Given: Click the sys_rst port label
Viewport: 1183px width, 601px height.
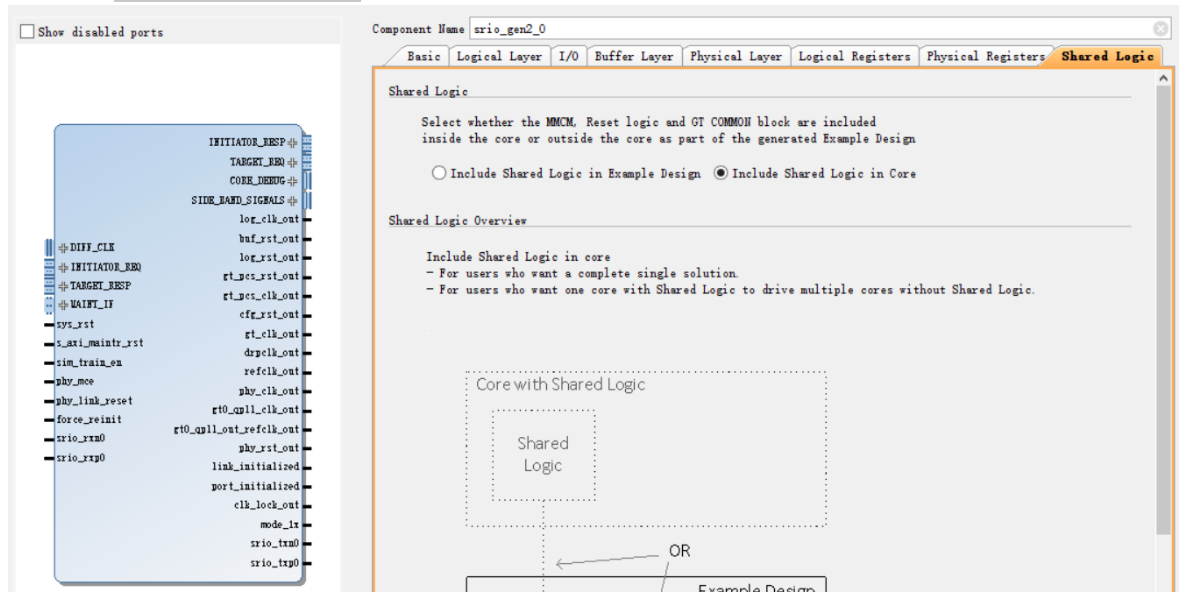Looking at the screenshot, I should coord(75,324).
